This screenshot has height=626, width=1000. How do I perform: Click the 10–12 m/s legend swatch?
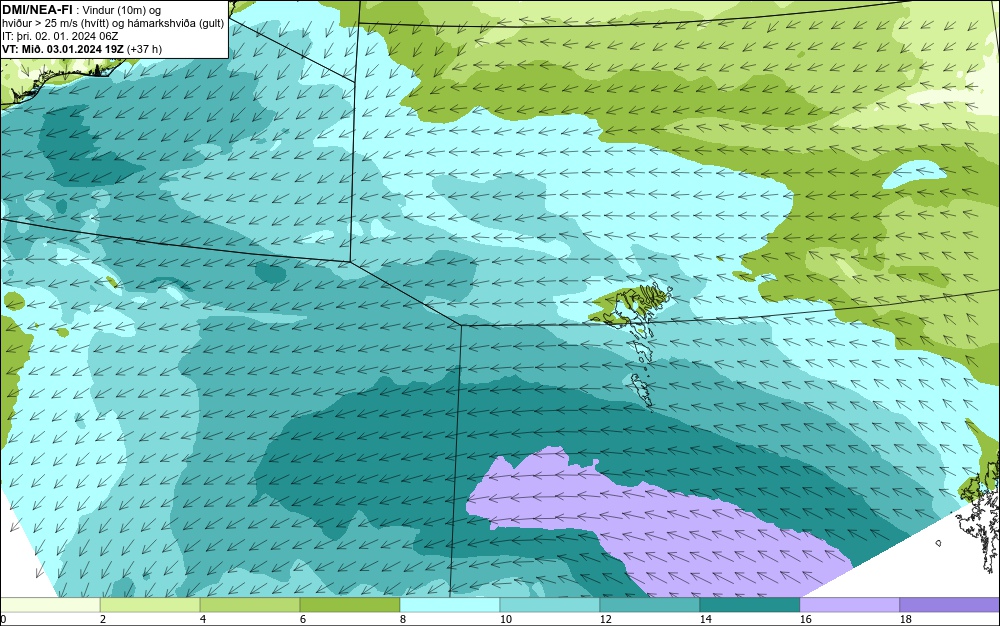click(x=550, y=605)
